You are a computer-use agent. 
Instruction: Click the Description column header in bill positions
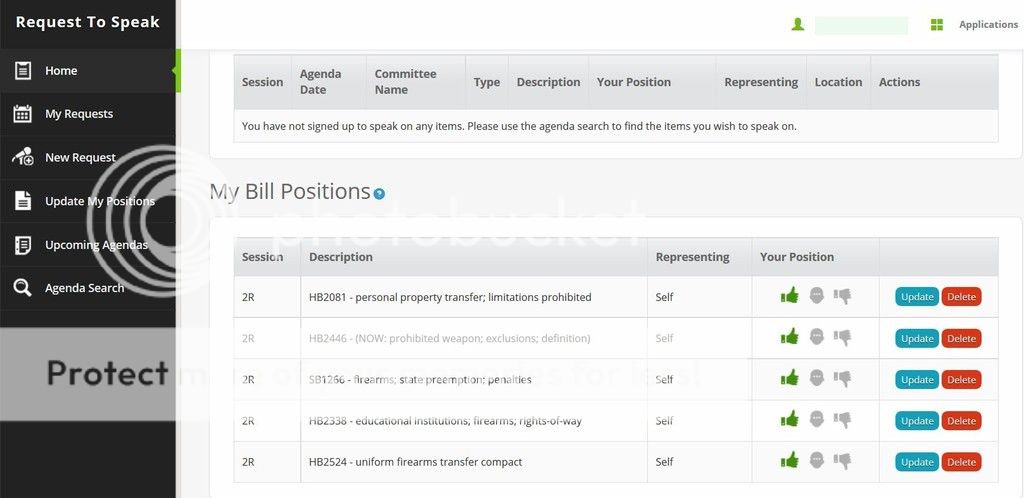click(x=341, y=257)
